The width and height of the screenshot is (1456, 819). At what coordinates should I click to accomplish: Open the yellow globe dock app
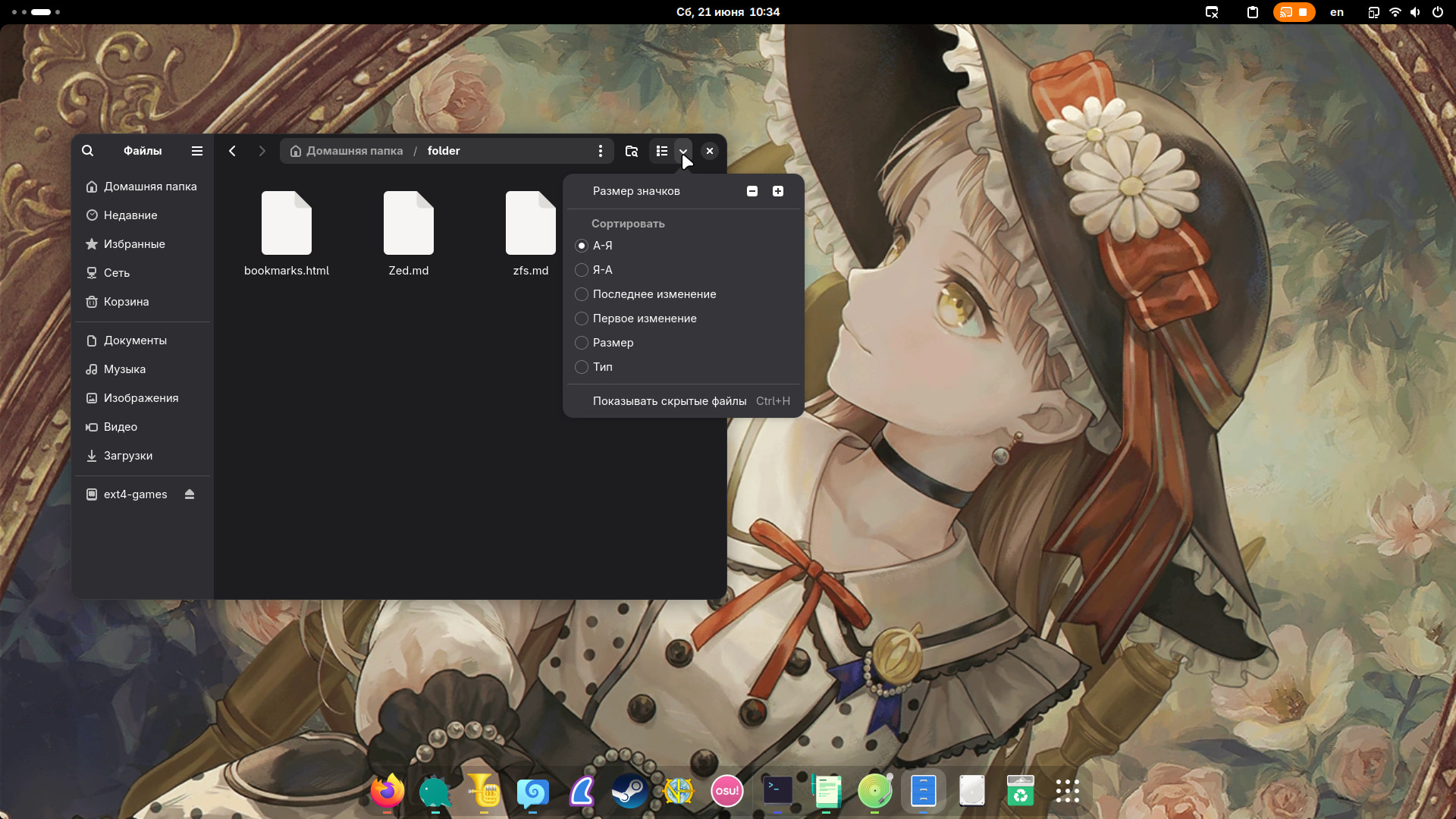click(679, 791)
